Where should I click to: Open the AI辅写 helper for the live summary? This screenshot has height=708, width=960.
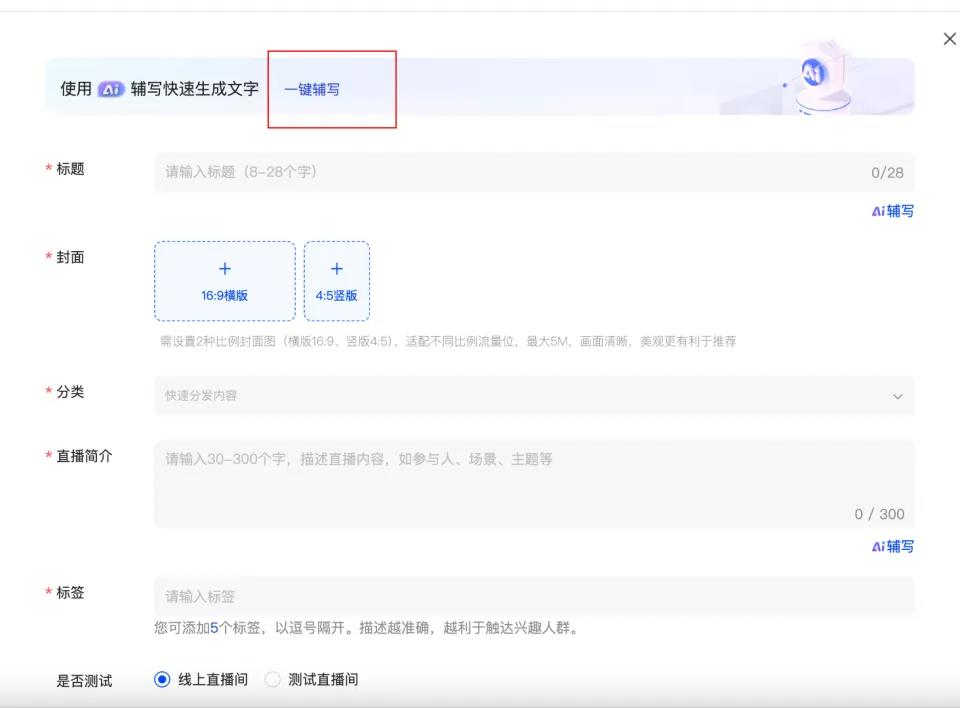(x=892, y=547)
